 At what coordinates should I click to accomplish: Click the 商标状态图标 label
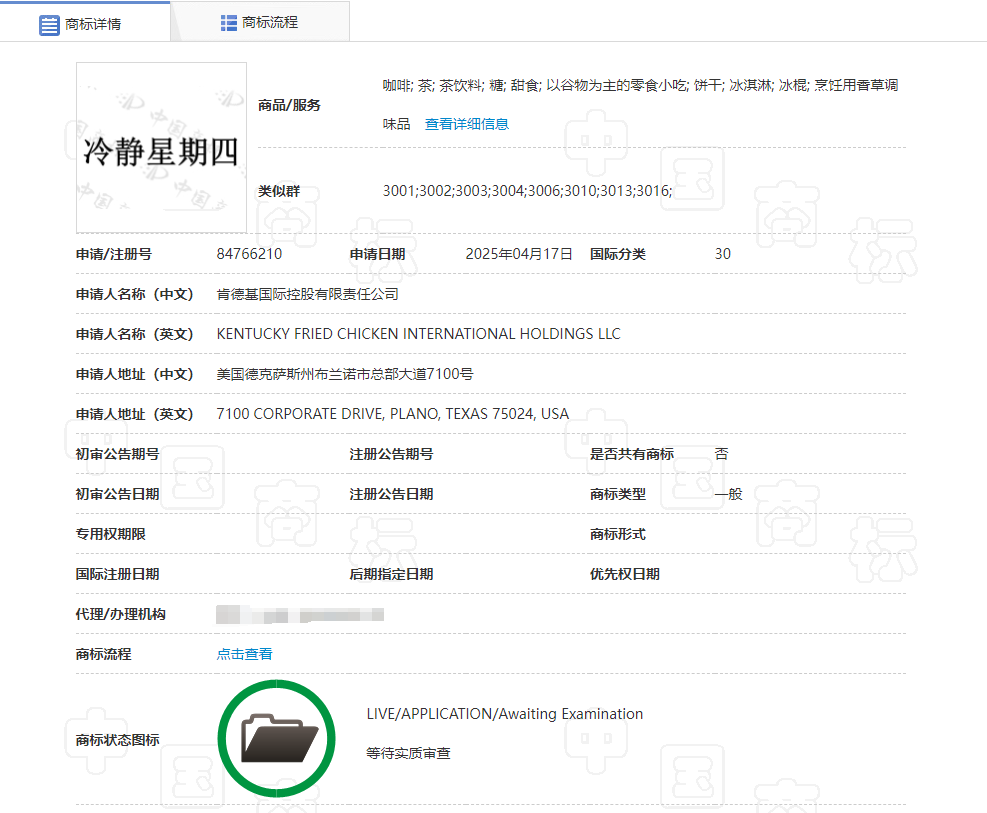(117, 740)
